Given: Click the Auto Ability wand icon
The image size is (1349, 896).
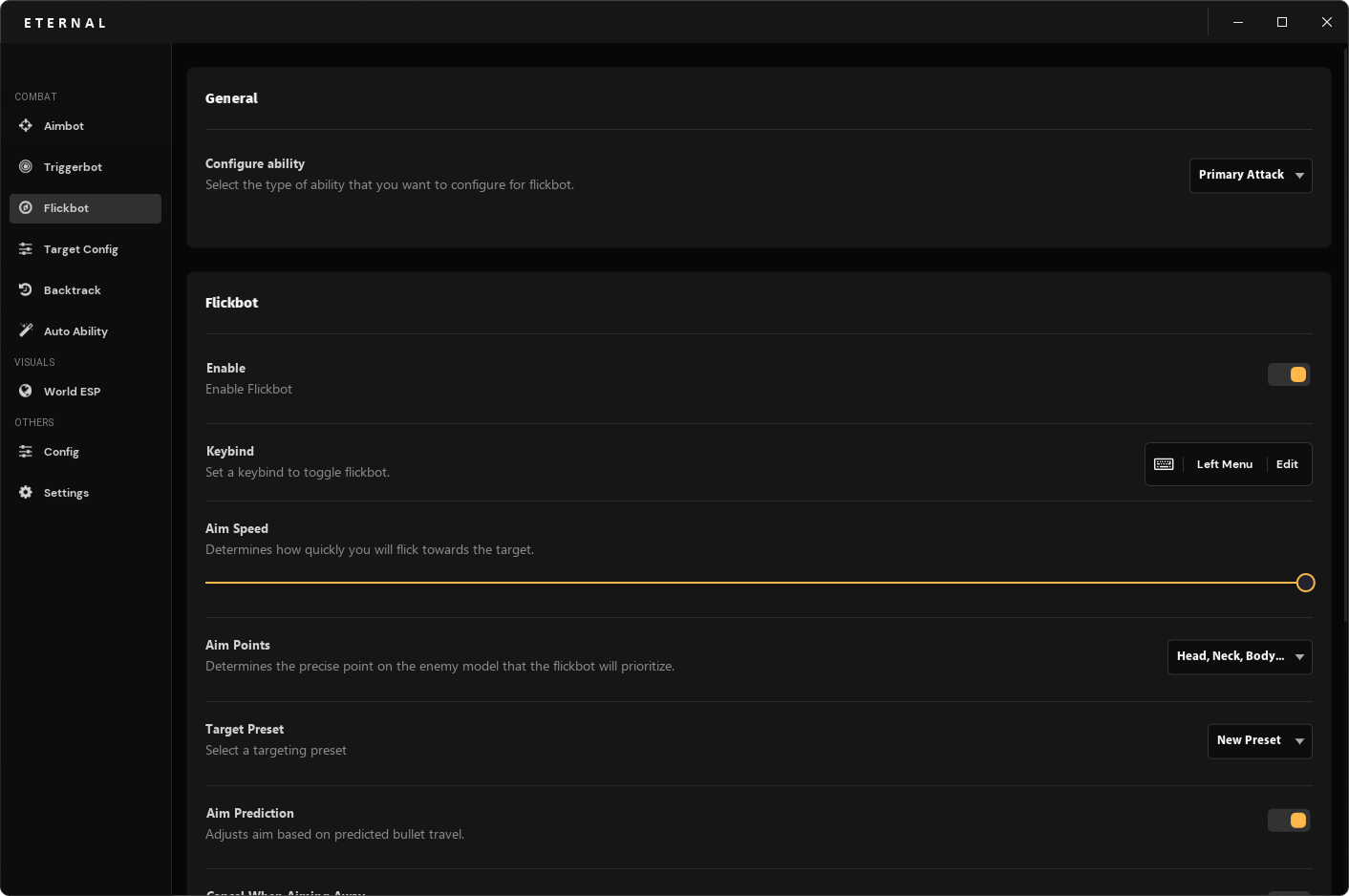Looking at the screenshot, I should pyautogui.click(x=26, y=331).
